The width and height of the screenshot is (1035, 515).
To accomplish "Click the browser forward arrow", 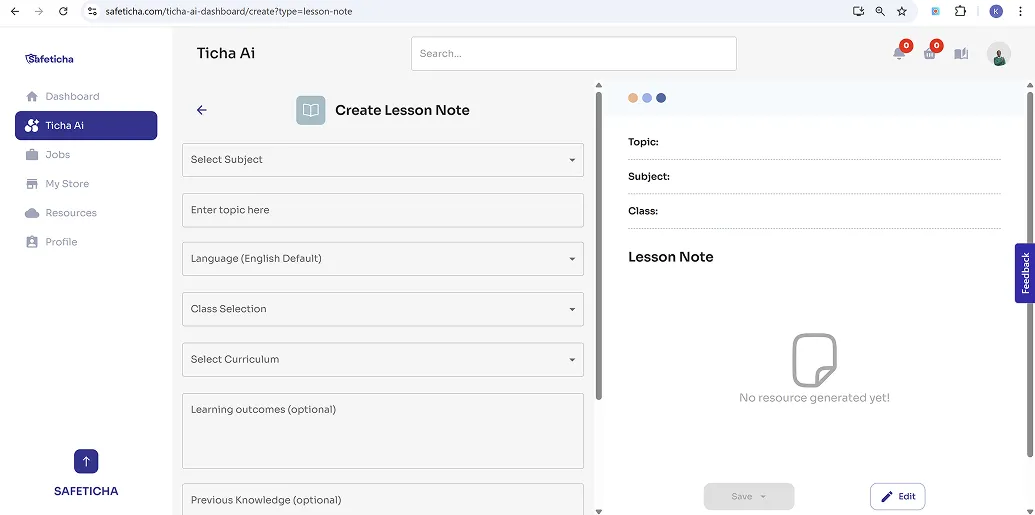I will click(39, 11).
